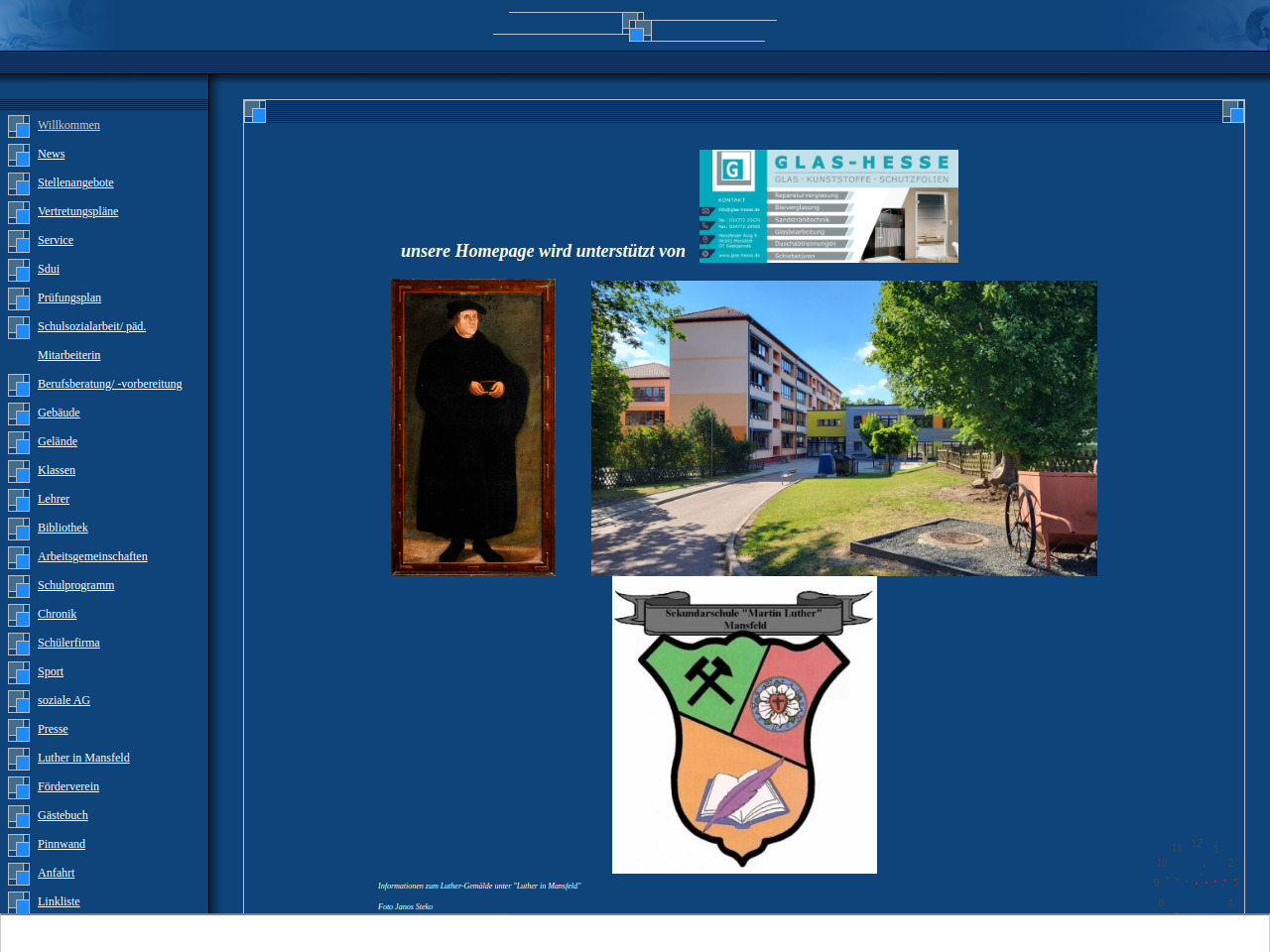Image resolution: width=1270 pixels, height=952 pixels.
Task: Click the square icon next to Bibliothek
Action: point(19,529)
